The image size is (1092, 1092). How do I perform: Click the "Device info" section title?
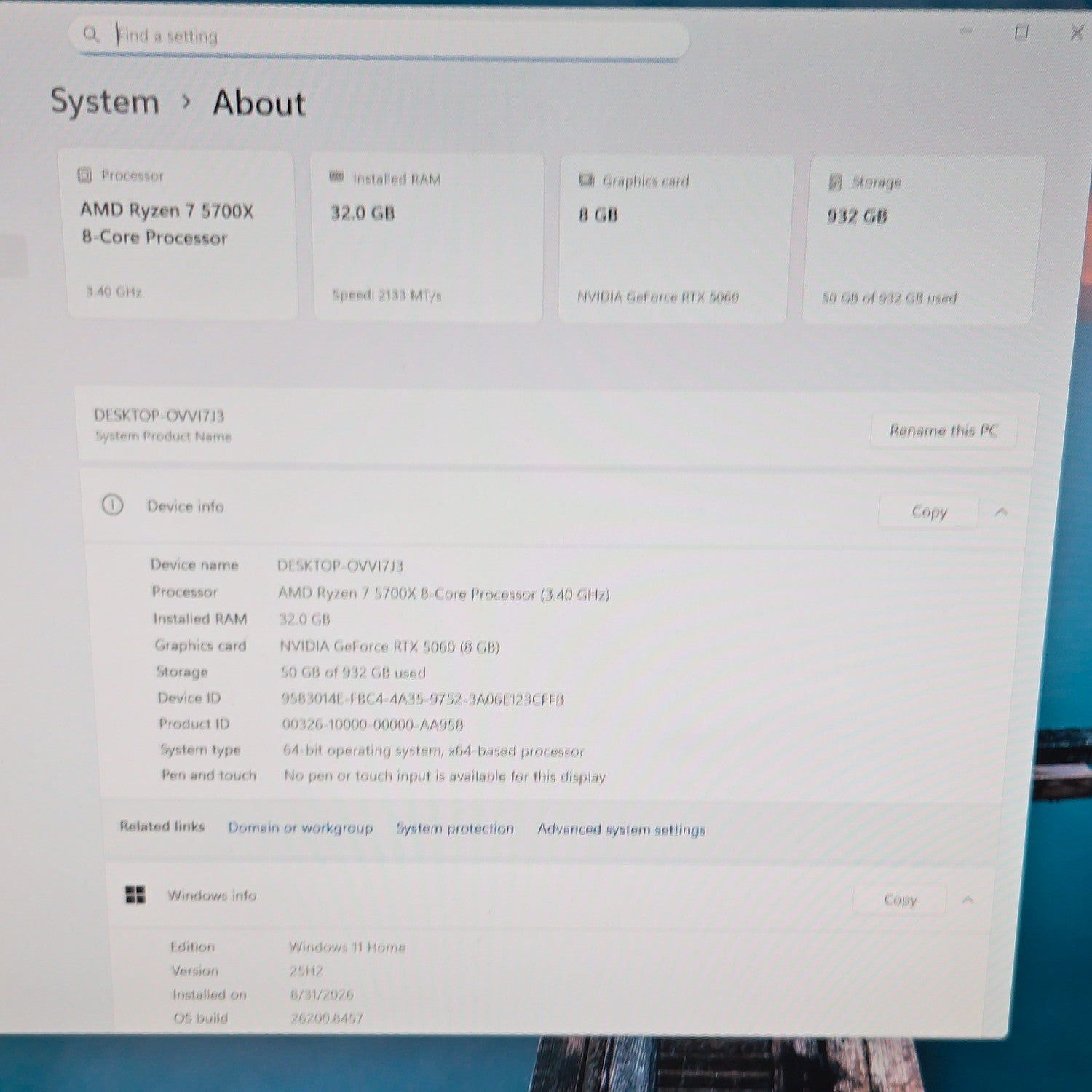coord(185,506)
